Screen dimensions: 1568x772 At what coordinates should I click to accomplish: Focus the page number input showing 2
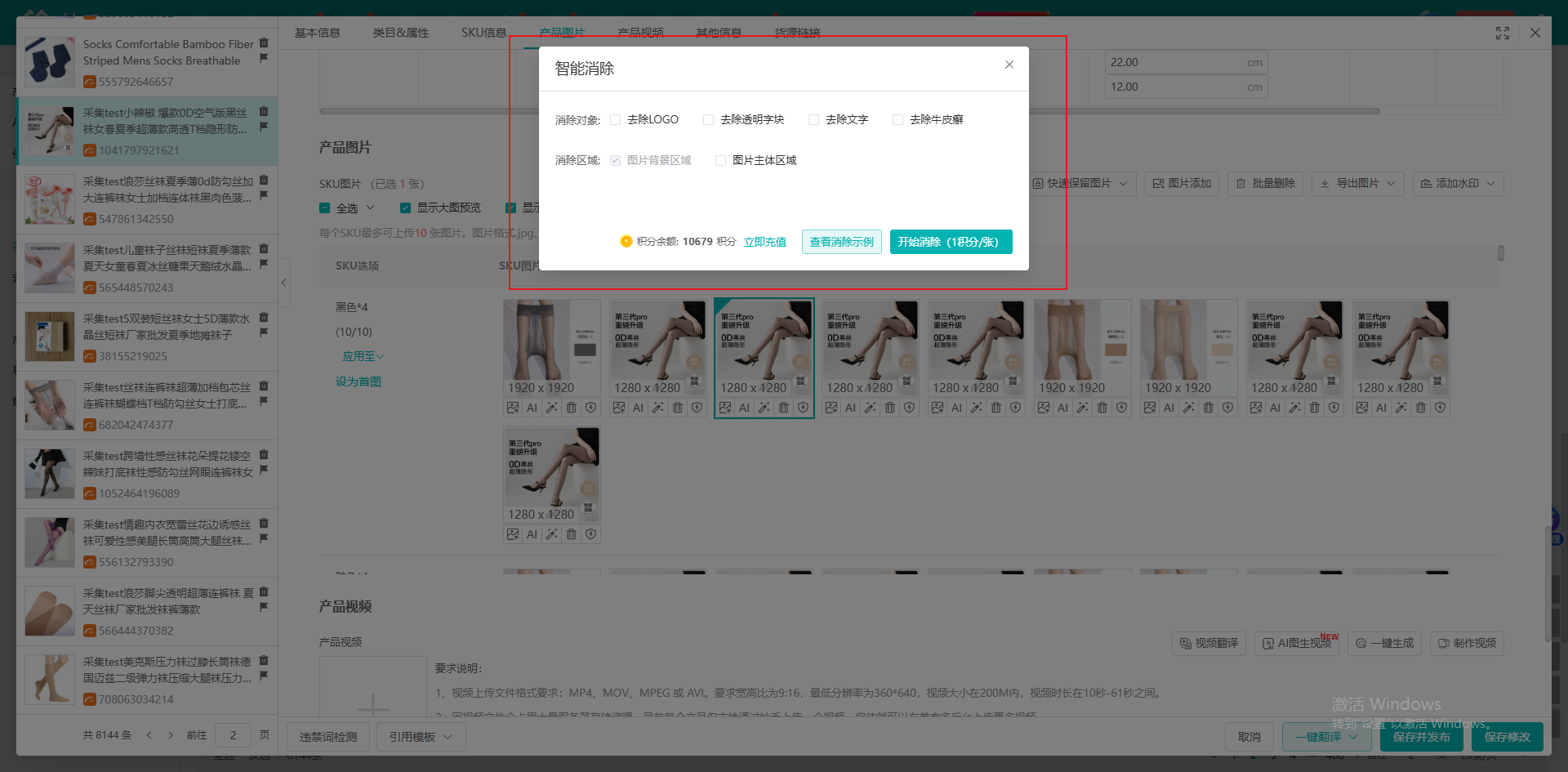(x=233, y=735)
